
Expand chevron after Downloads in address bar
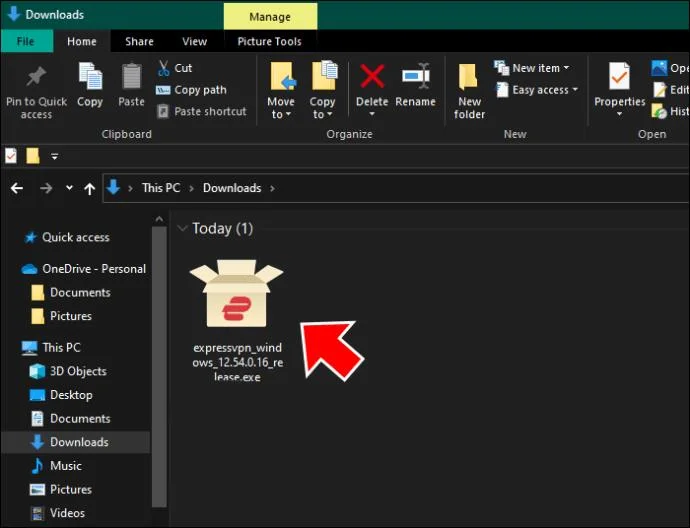point(272,188)
